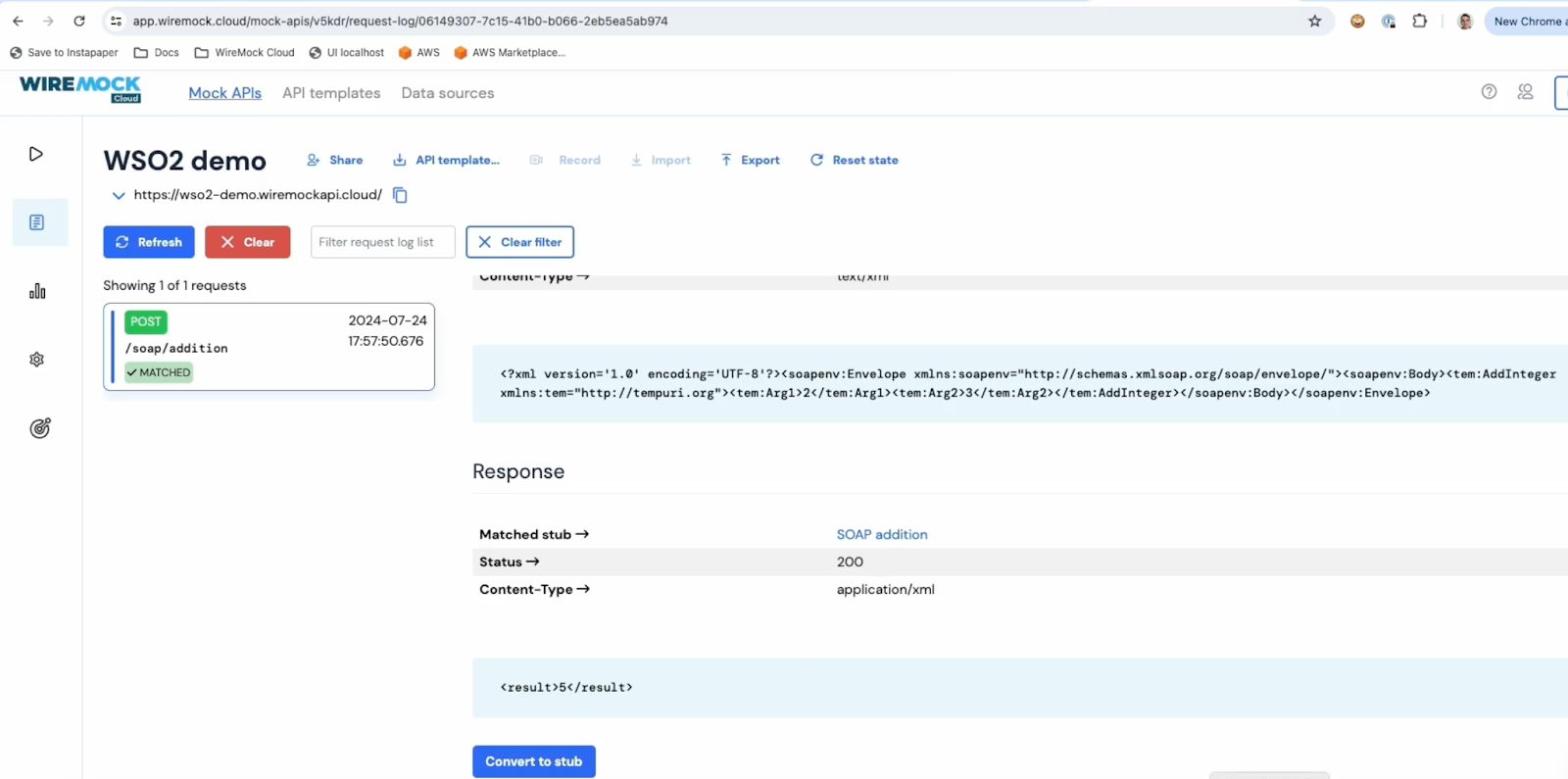Screen dimensions: 1568x779
Task: Open the help question mark icon
Action: (1489, 92)
